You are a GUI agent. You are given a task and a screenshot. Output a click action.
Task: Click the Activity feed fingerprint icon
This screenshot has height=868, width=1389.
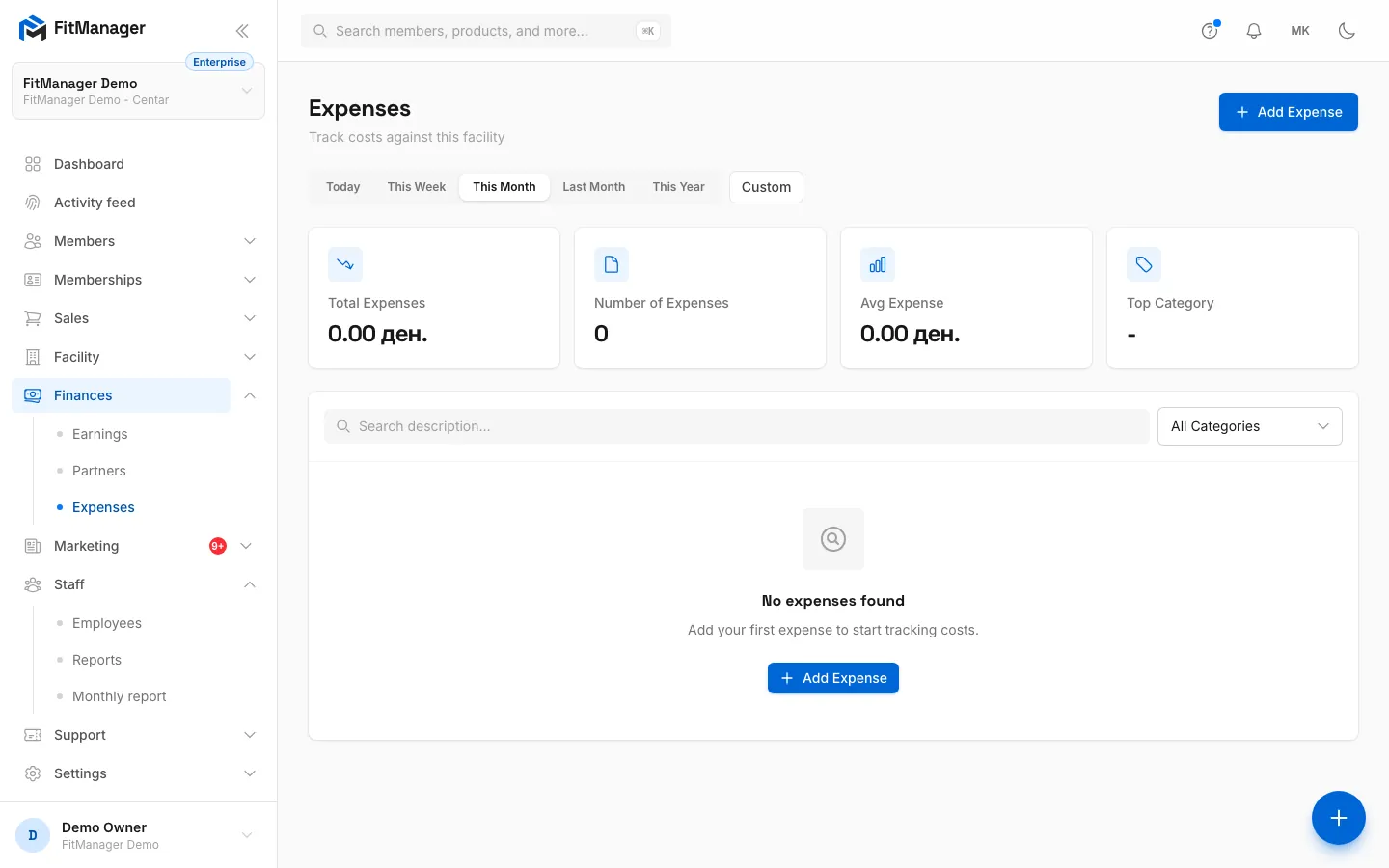33,203
